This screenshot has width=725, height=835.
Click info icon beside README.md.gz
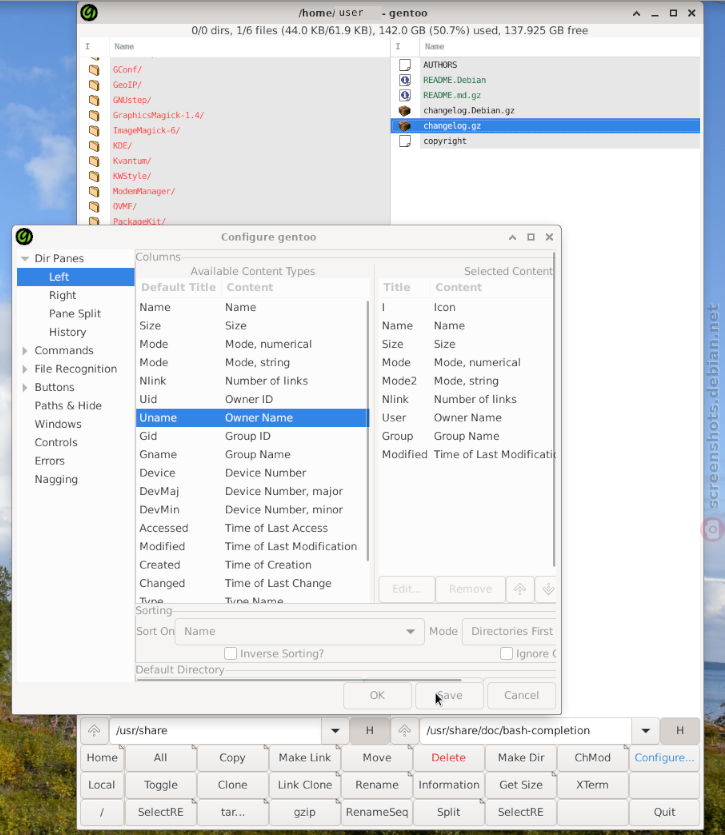tap(405, 95)
